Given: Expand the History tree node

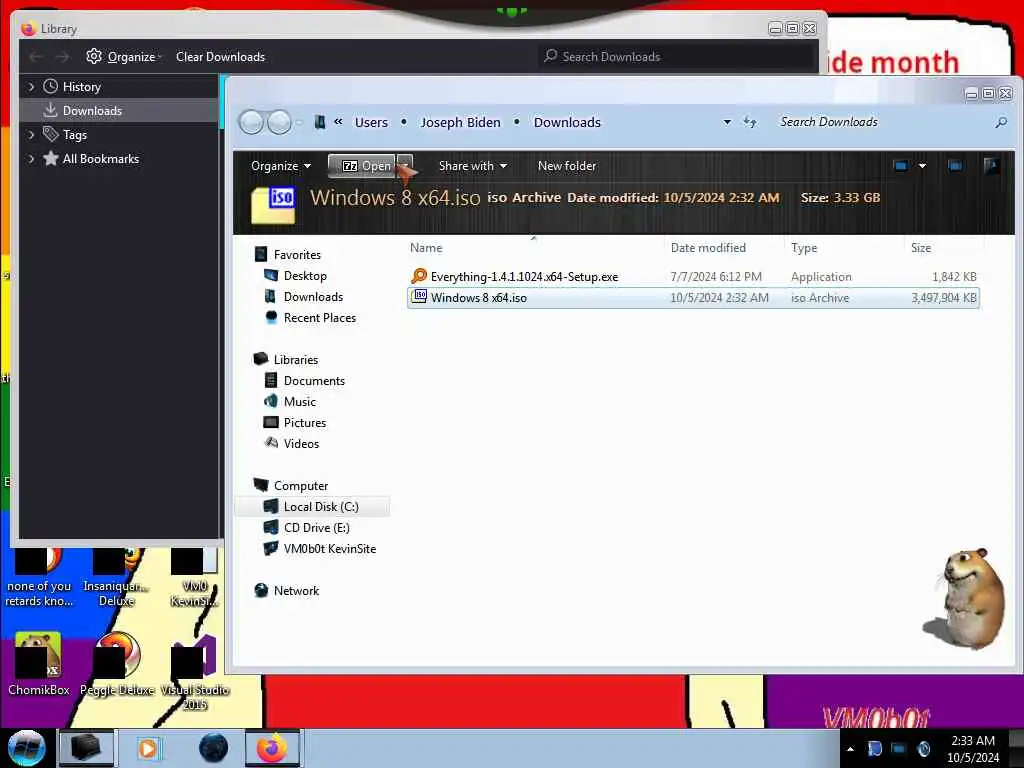Looking at the screenshot, I should pyautogui.click(x=31, y=87).
